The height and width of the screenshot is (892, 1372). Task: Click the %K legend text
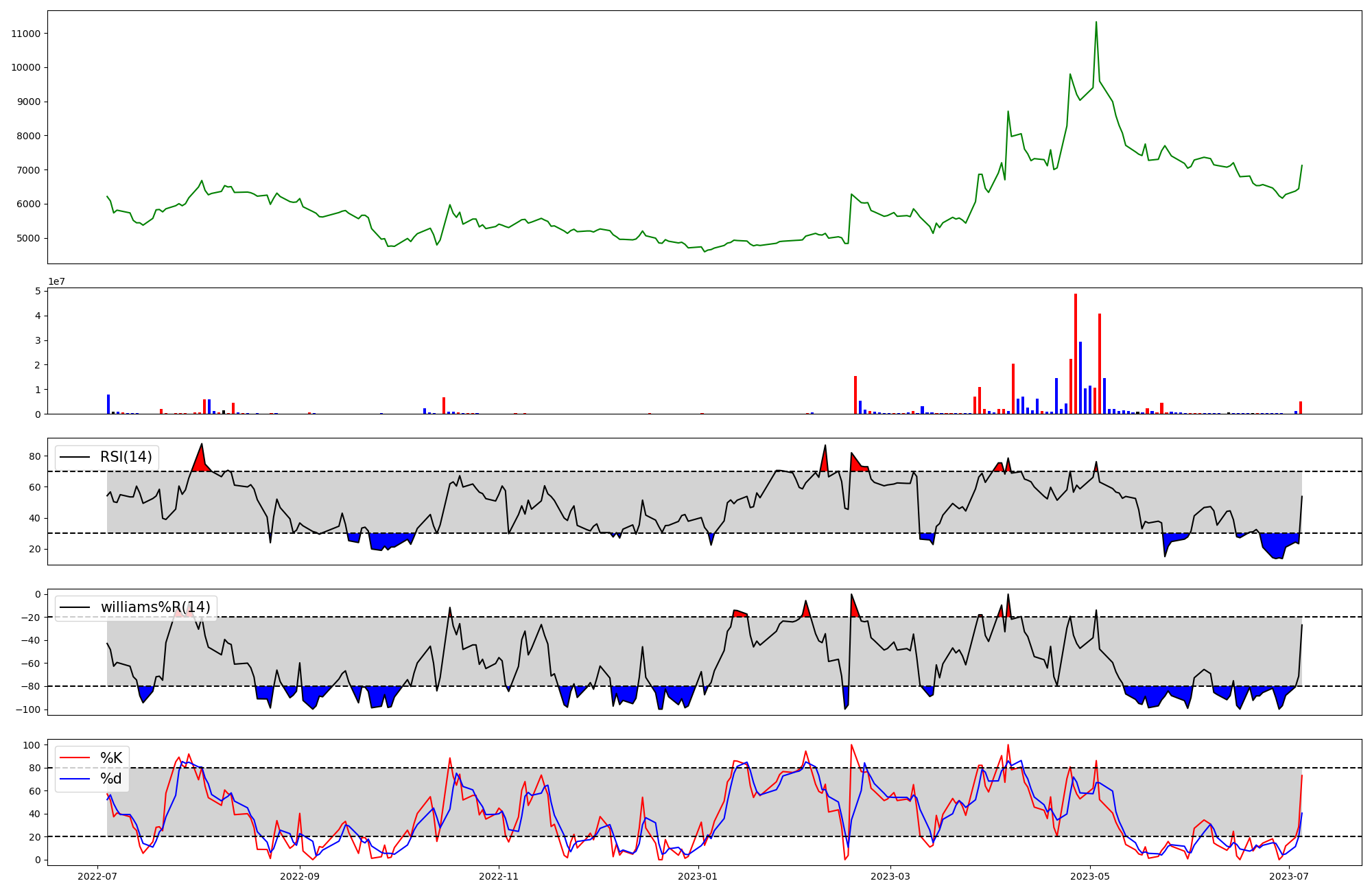coord(111,758)
